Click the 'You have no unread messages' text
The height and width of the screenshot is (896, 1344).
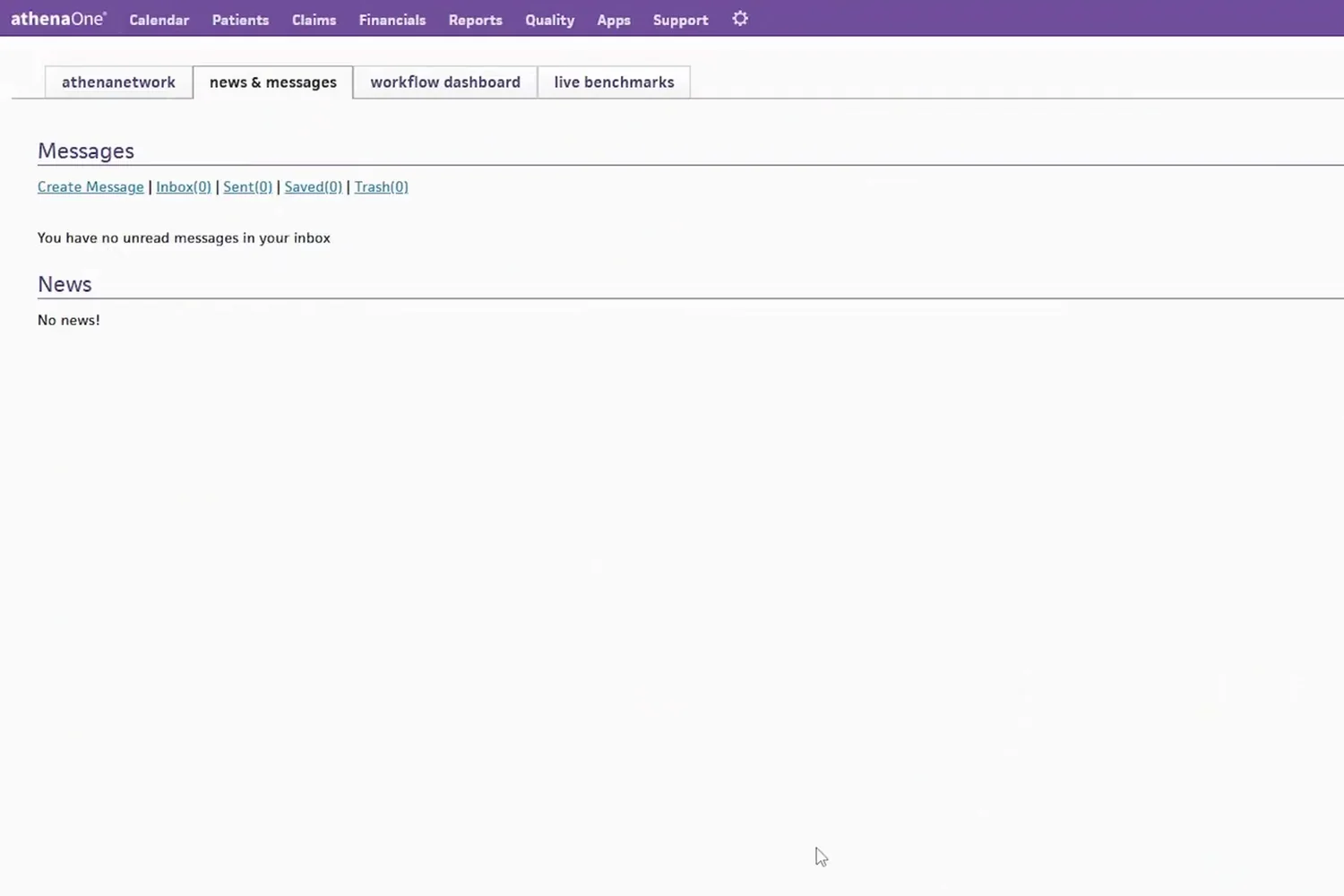pos(184,238)
